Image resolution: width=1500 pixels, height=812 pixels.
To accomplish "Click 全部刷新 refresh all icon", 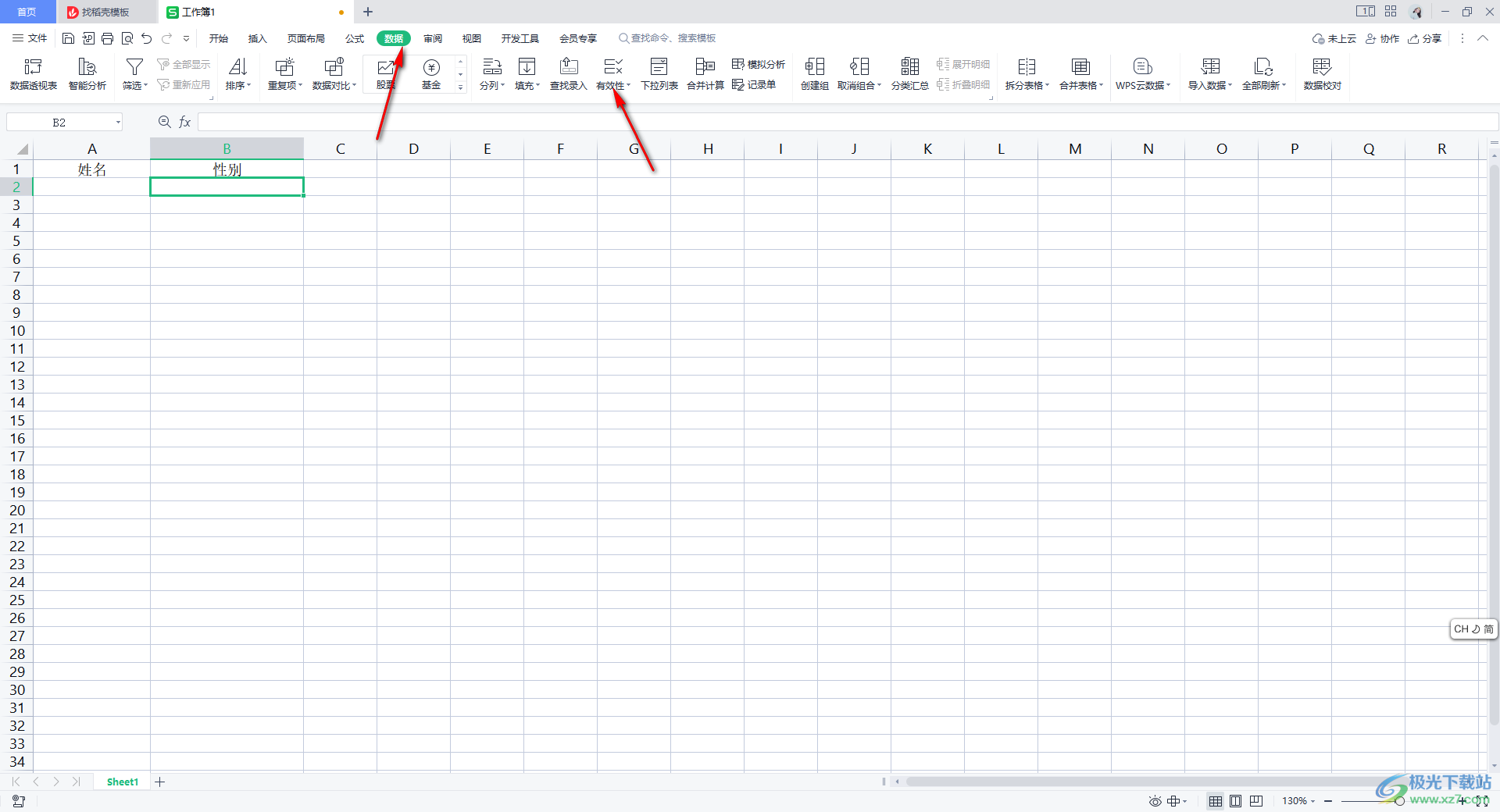I will pyautogui.click(x=1263, y=67).
